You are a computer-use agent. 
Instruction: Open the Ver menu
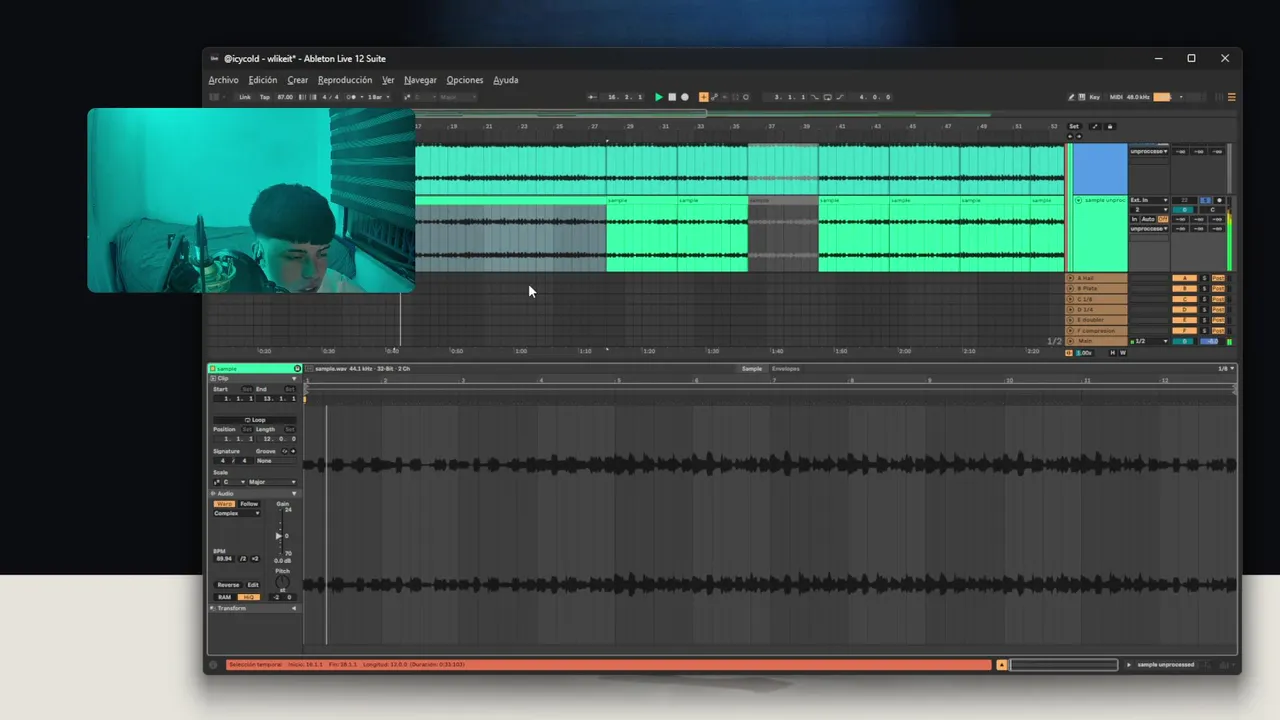[388, 80]
